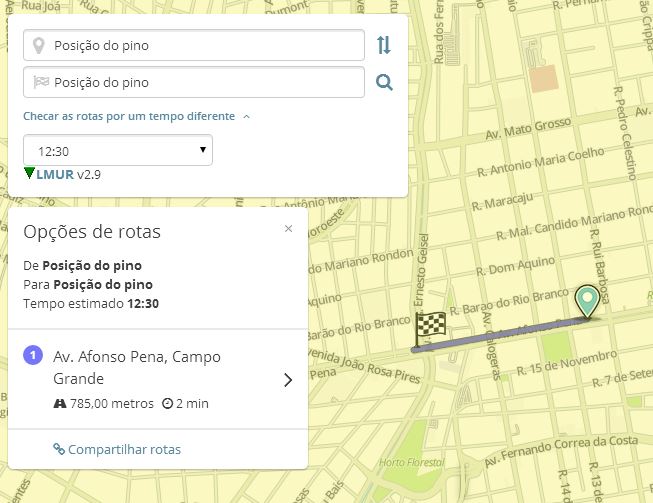Click the '785,00 metros' distance text

click(x=112, y=403)
